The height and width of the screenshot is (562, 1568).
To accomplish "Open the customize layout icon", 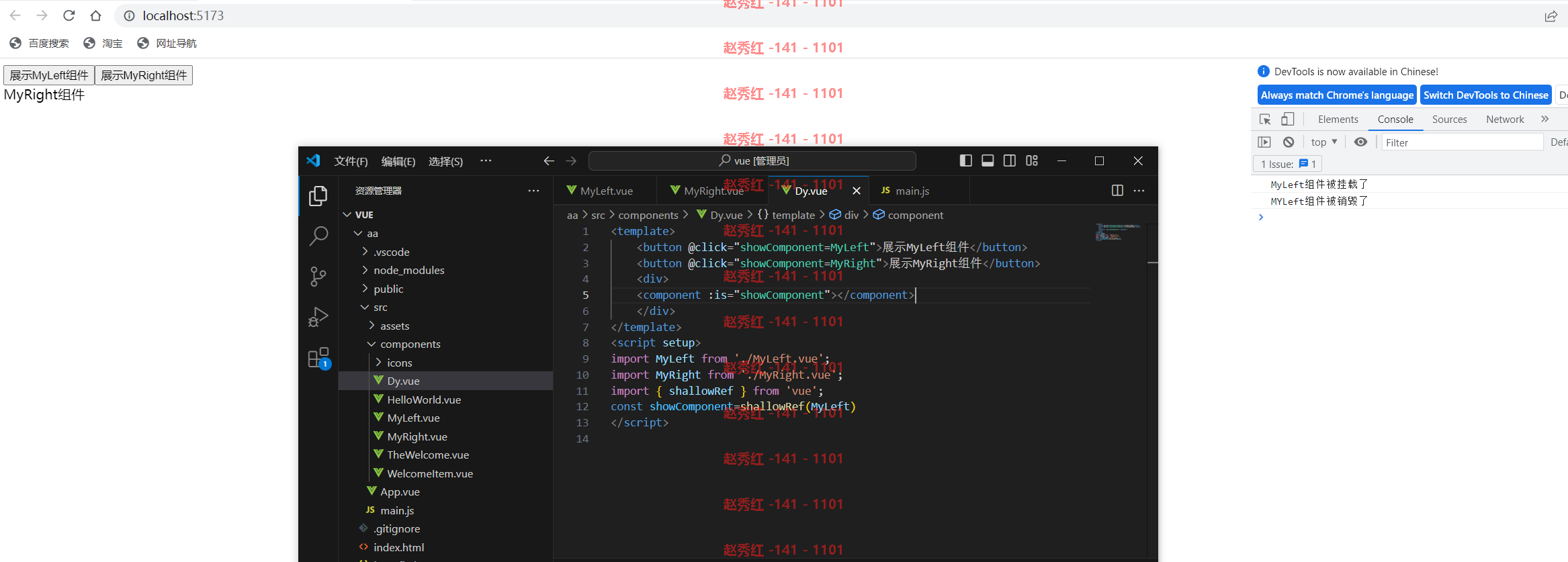I will 1032,160.
